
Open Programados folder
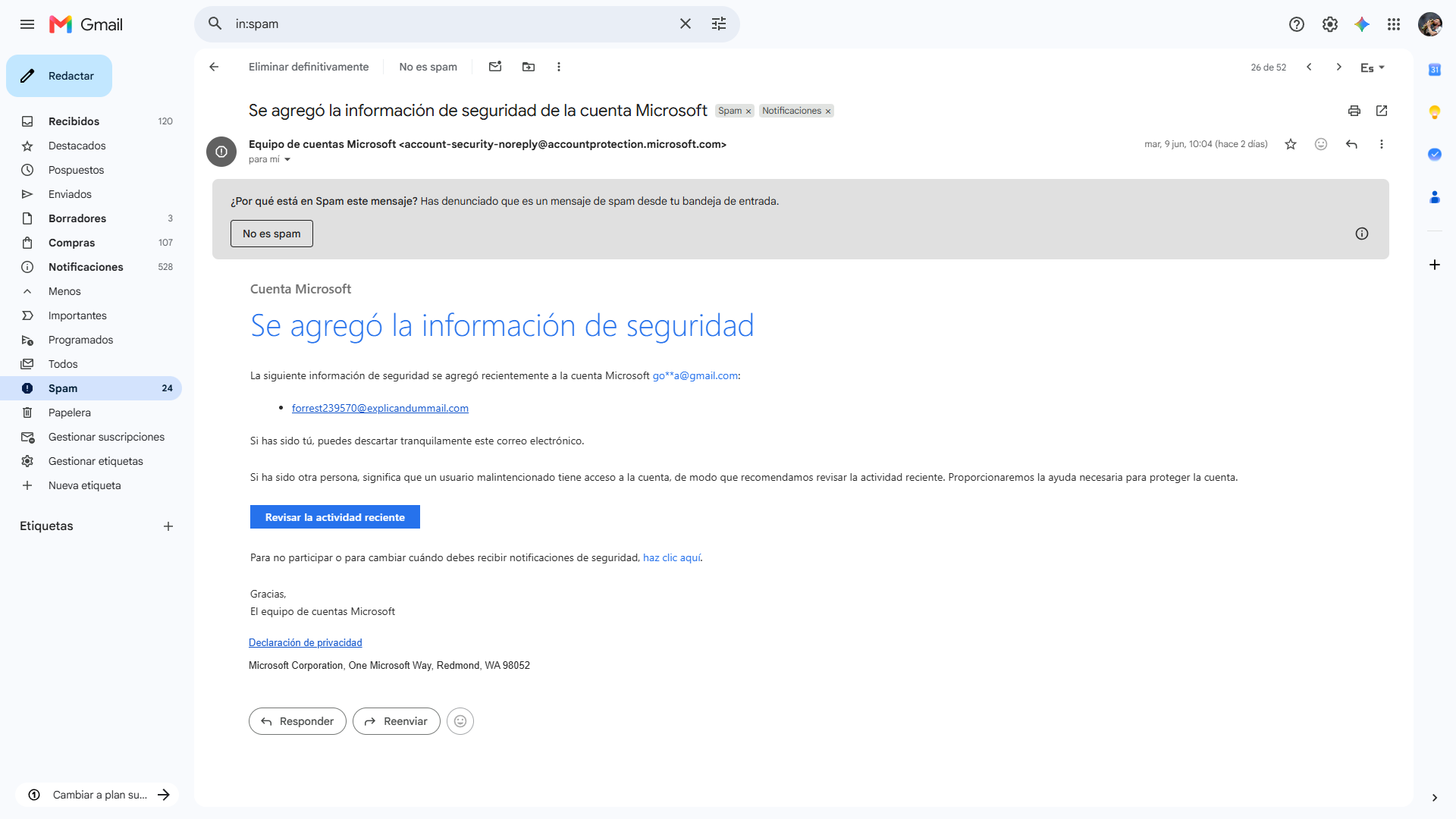[x=91, y=340]
